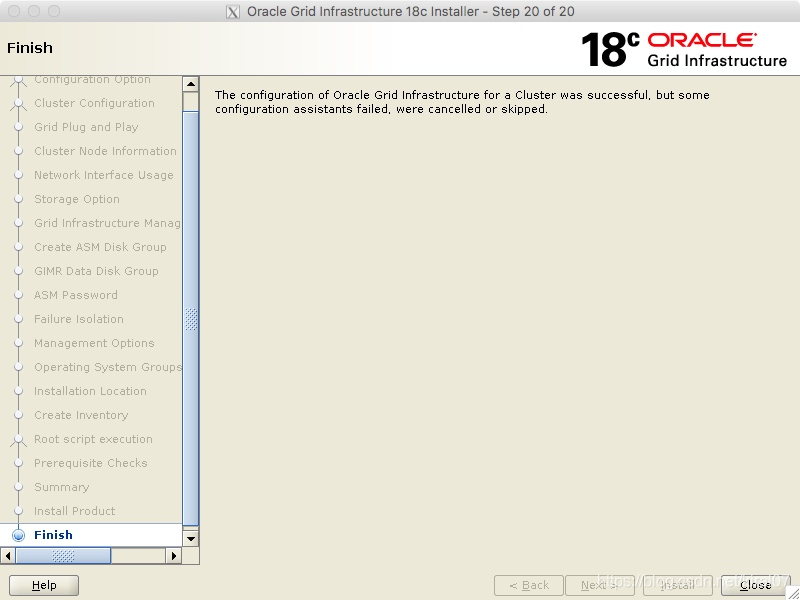Click the step bullet beside Install Product
The height and width of the screenshot is (600, 800).
tap(18, 511)
